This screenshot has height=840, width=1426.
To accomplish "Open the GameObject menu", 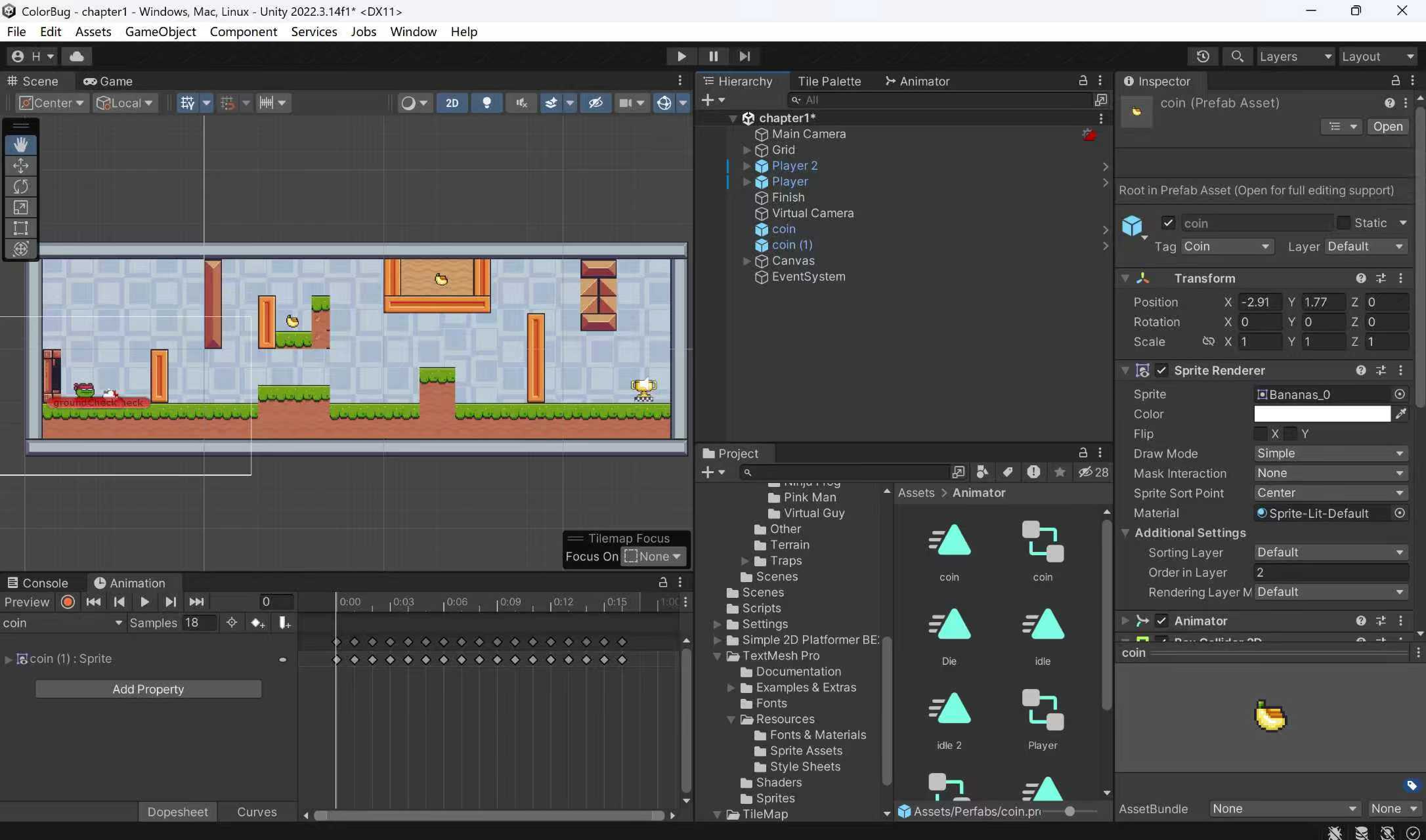I will 160,31.
